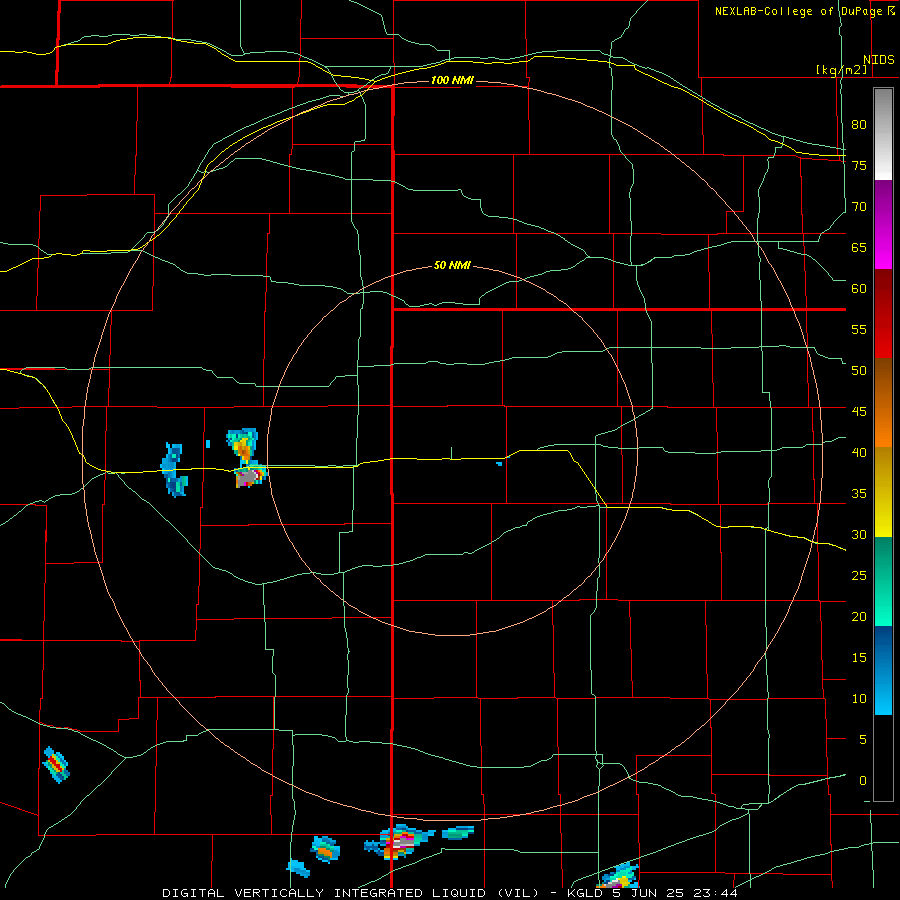The height and width of the screenshot is (900, 900).
Task: Click the scale value 60
Action: click(x=859, y=288)
